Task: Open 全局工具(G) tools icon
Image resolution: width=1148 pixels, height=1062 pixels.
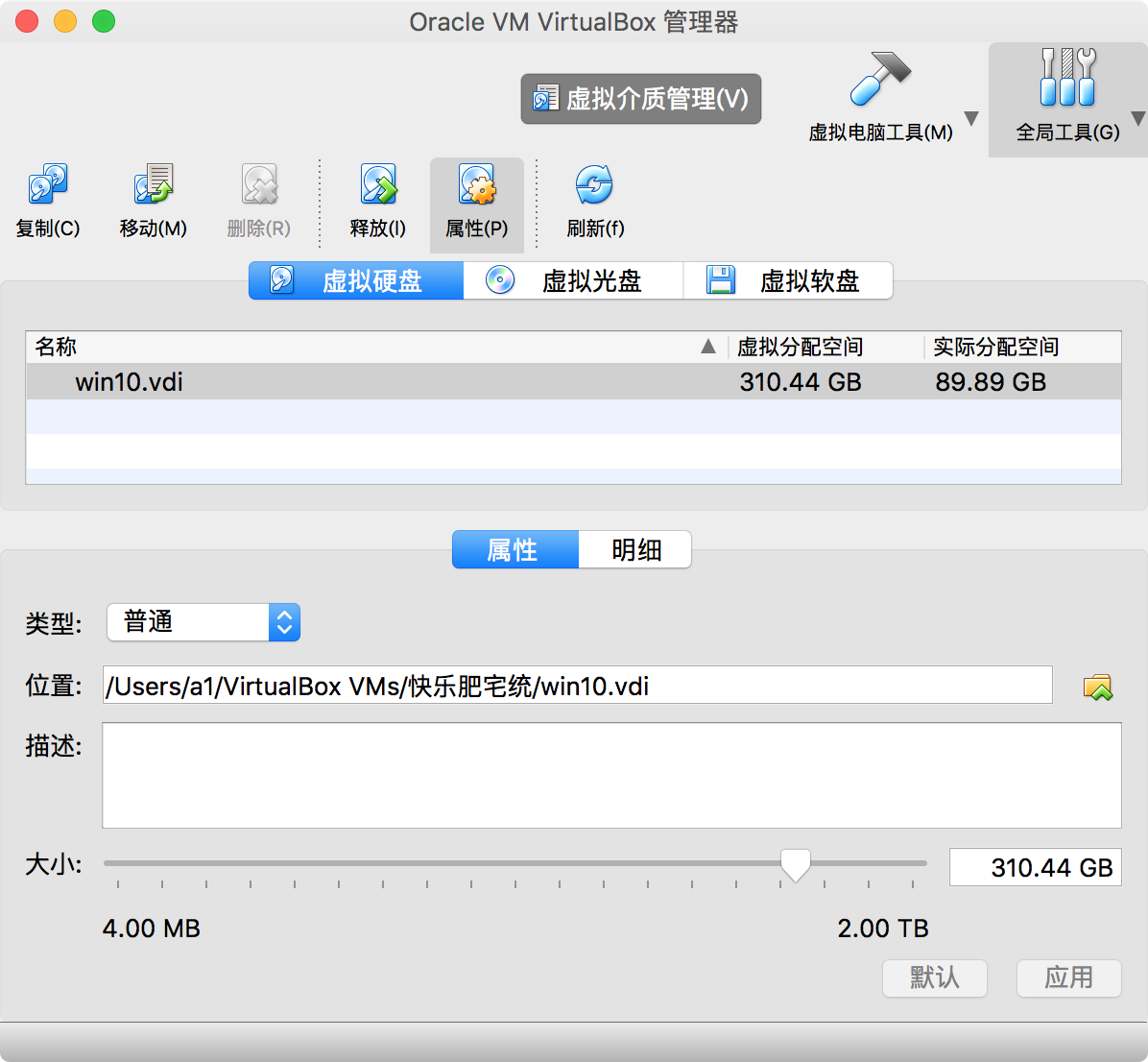Action: (x=1067, y=76)
